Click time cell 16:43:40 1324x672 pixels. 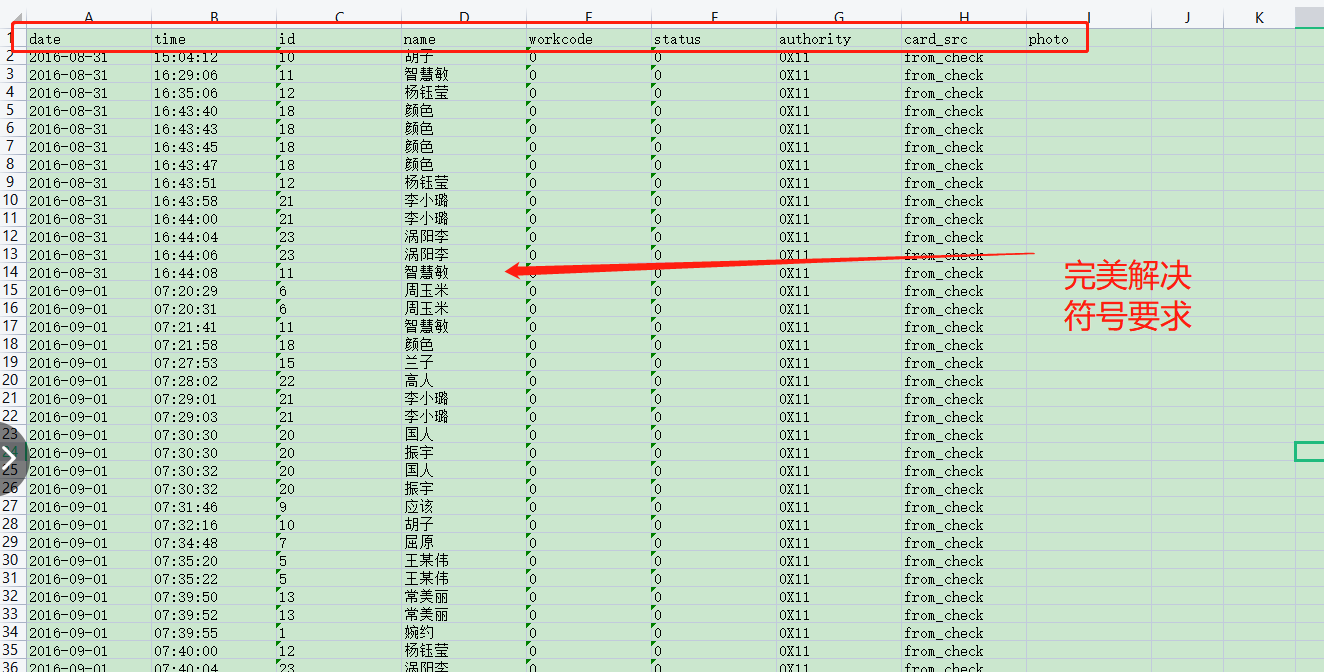214,111
